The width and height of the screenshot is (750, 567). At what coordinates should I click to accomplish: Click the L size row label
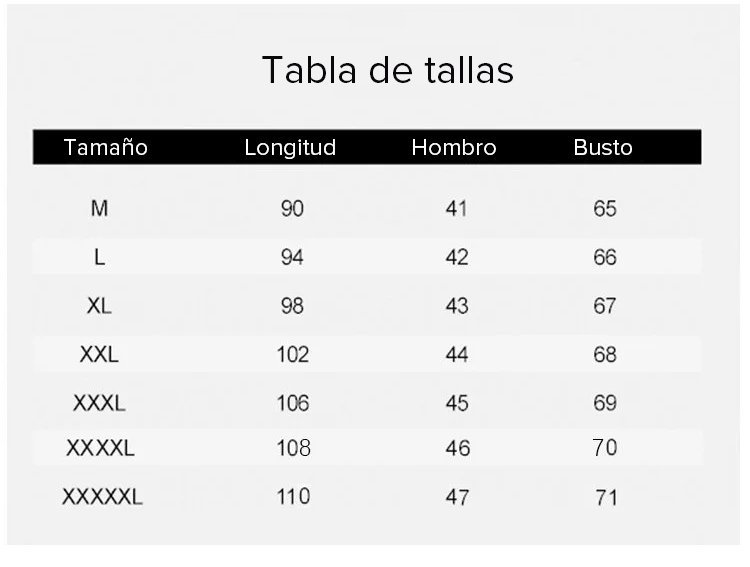pos(99,257)
